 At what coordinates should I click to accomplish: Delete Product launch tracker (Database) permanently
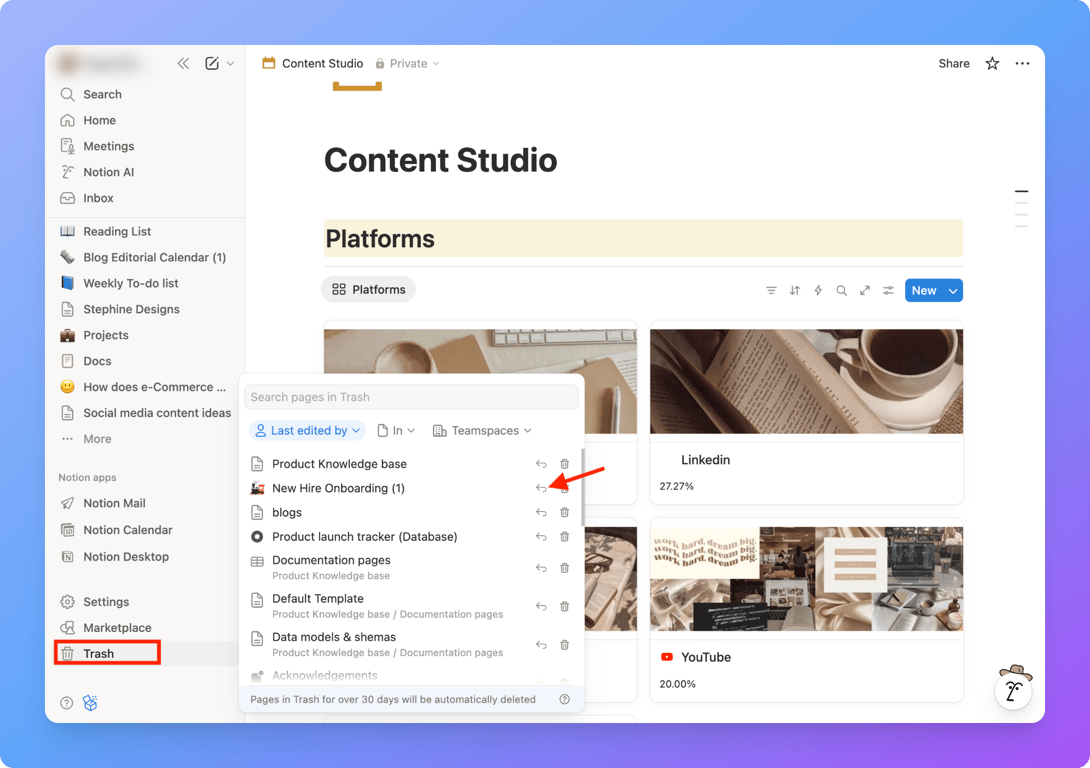[564, 537]
